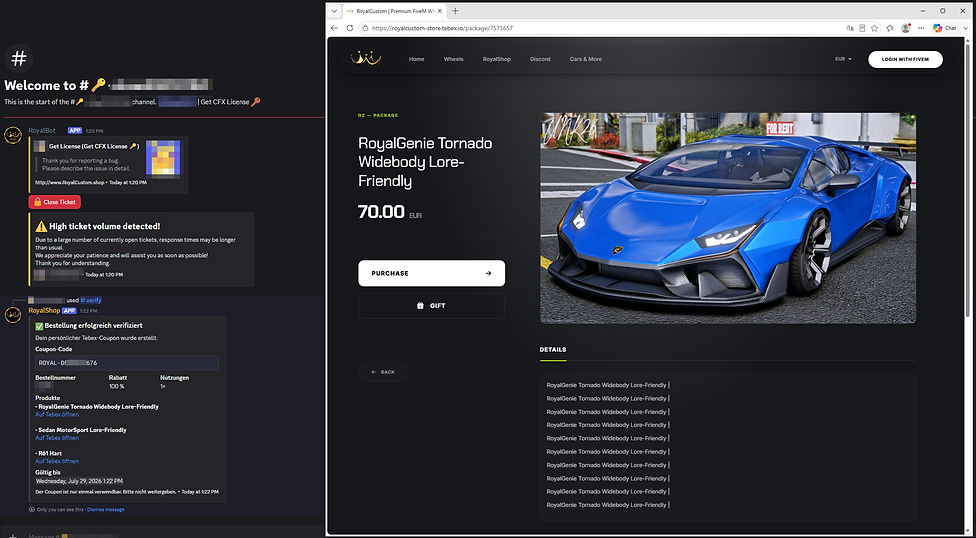Open the Cars & More nav item

(x=586, y=59)
